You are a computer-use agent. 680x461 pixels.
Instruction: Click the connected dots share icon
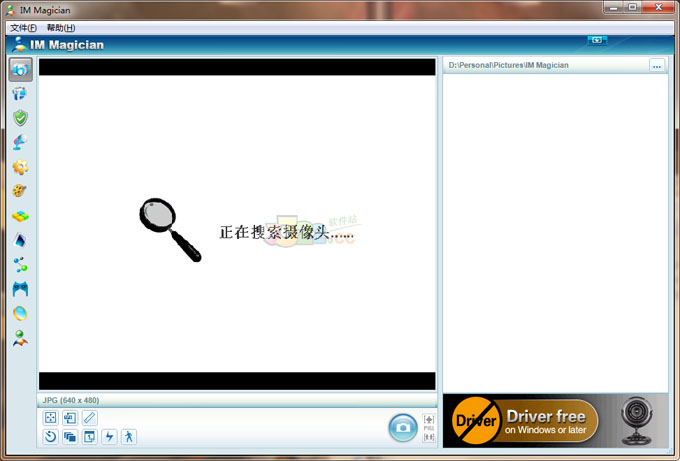click(20, 264)
